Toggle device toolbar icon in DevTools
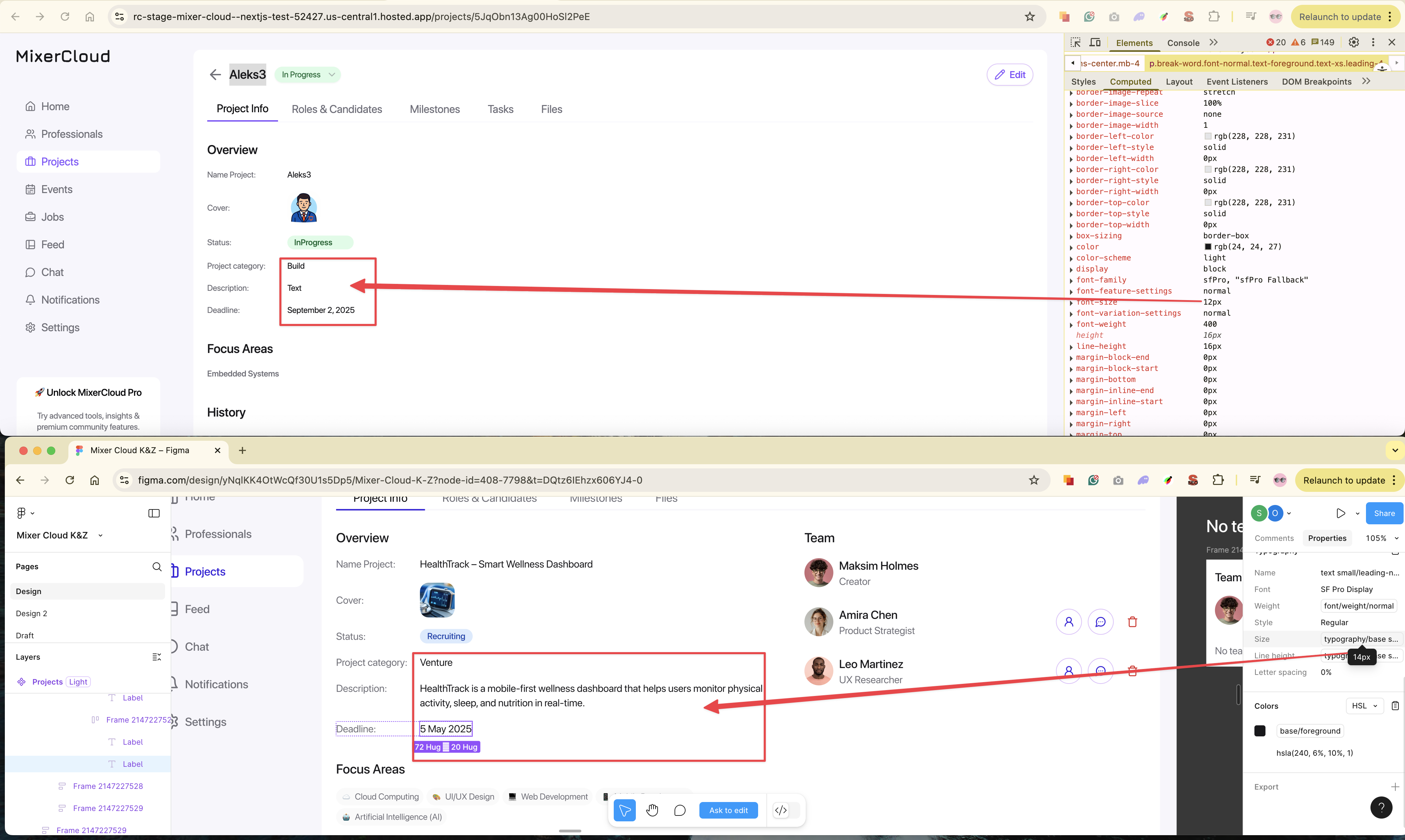 (1095, 42)
